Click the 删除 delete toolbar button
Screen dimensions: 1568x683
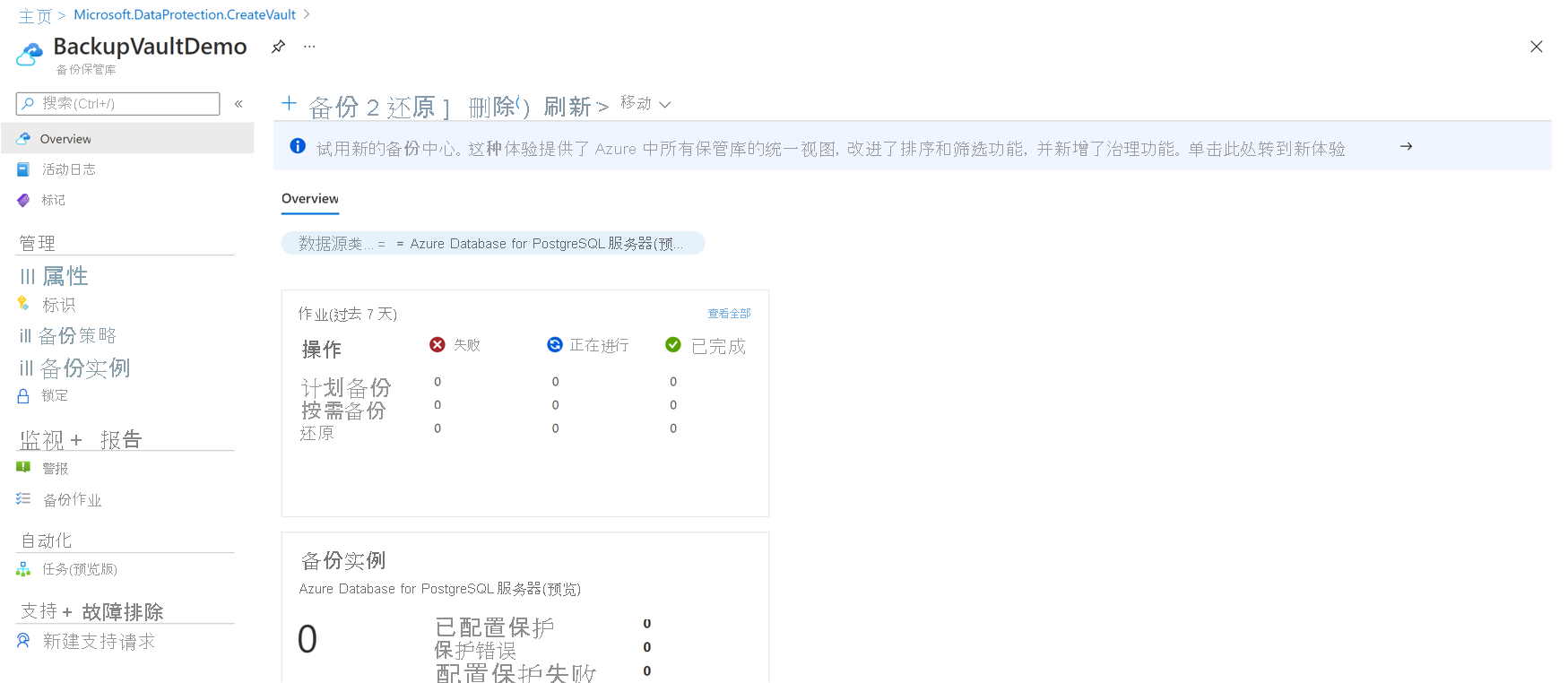[492, 107]
